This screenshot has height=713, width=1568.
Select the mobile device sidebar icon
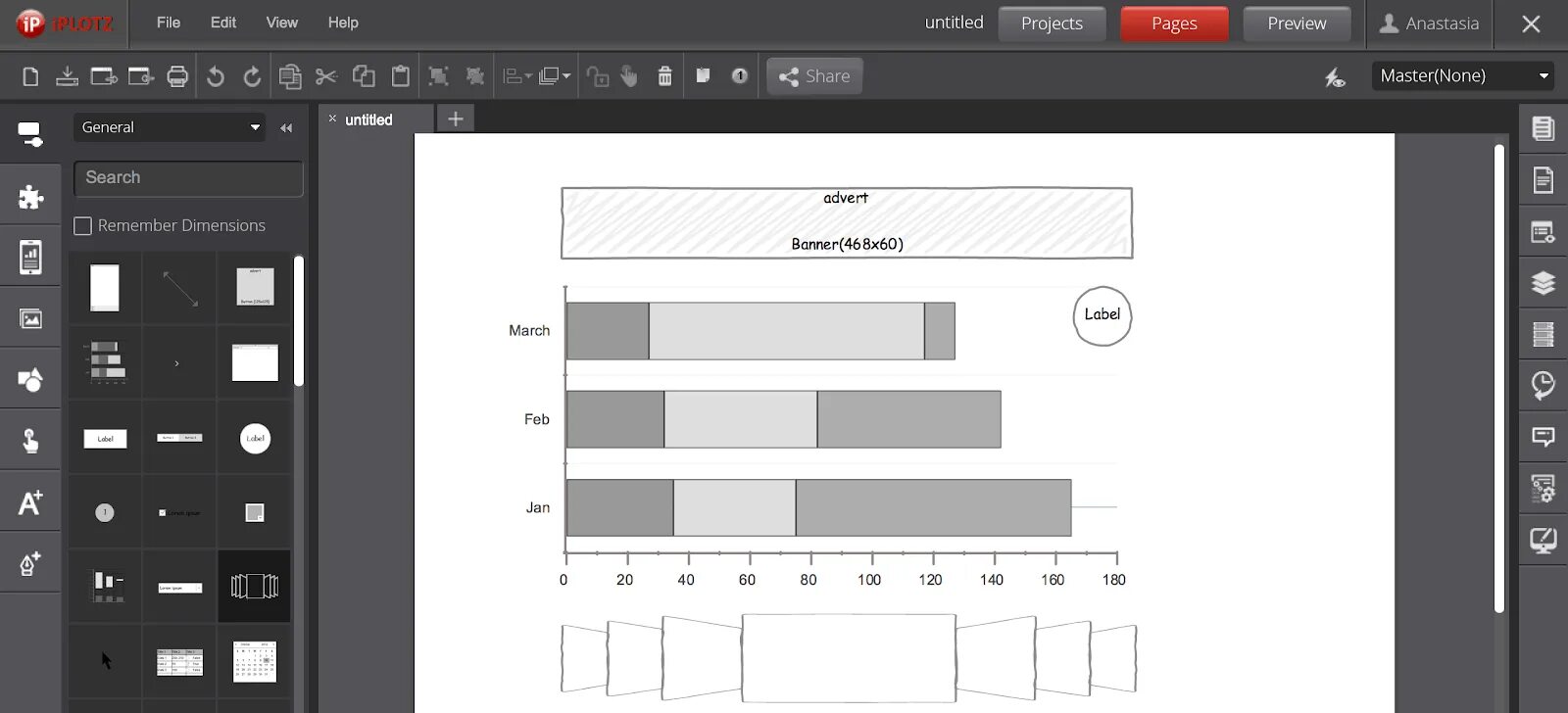(30, 257)
